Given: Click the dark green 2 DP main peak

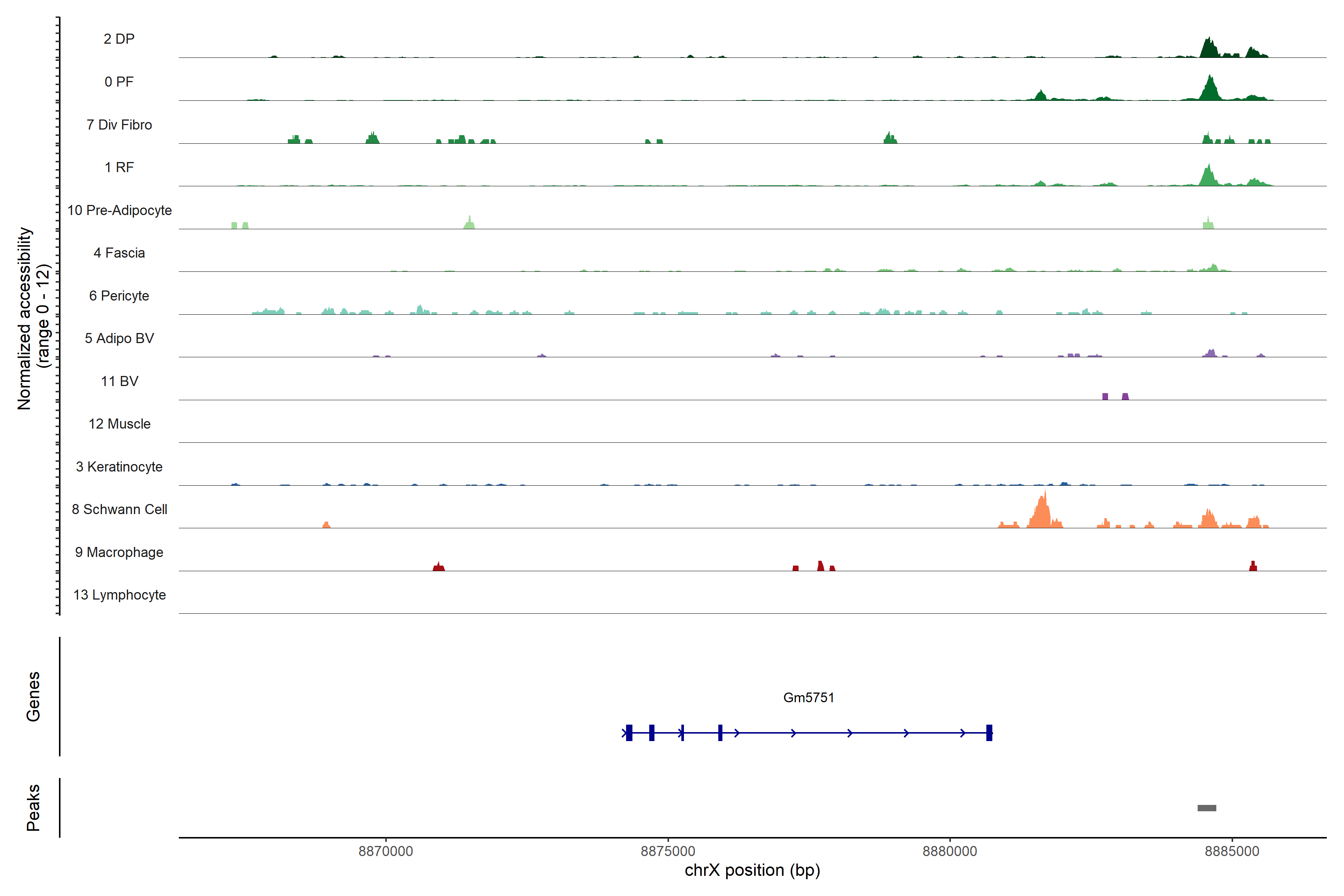Looking at the screenshot, I should click(x=1208, y=49).
